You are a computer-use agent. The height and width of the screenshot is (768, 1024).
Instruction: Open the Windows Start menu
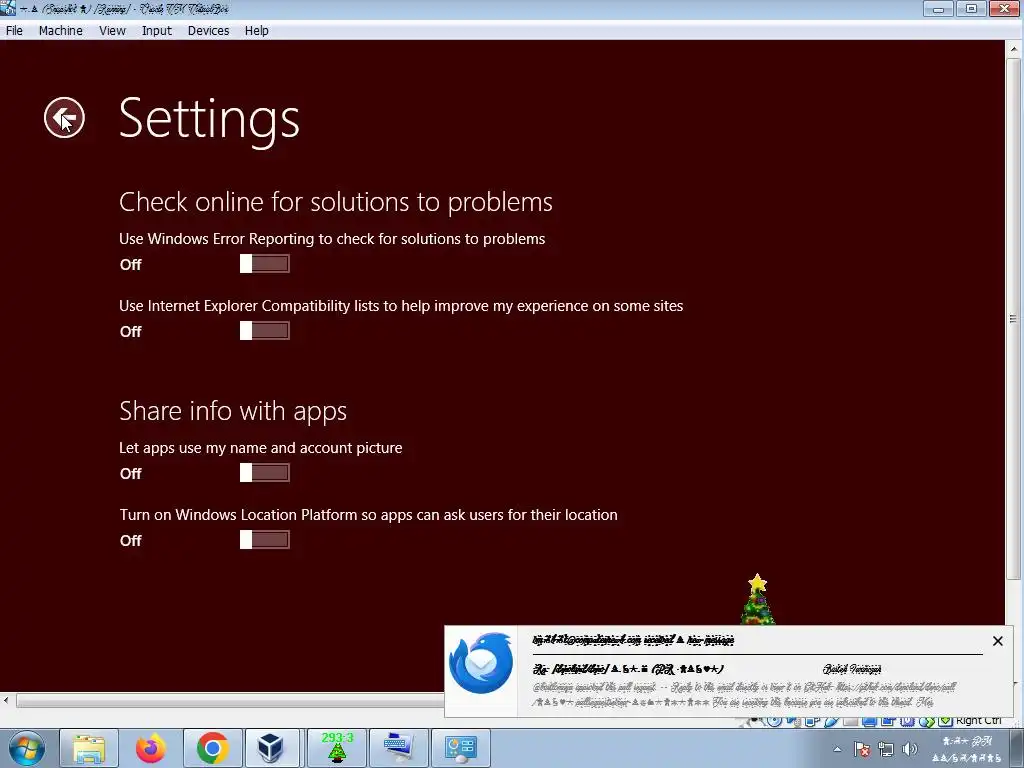tap(27, 748)
